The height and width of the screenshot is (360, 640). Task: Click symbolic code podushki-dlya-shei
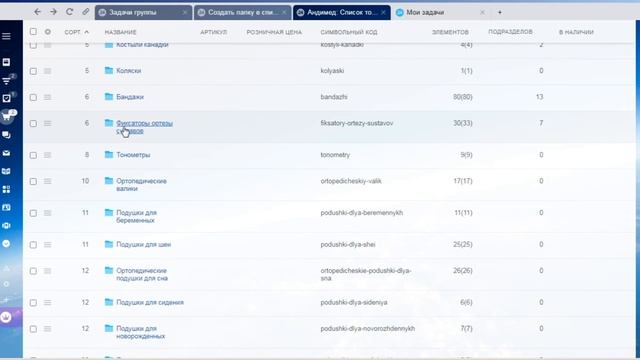tap(348, 244)
